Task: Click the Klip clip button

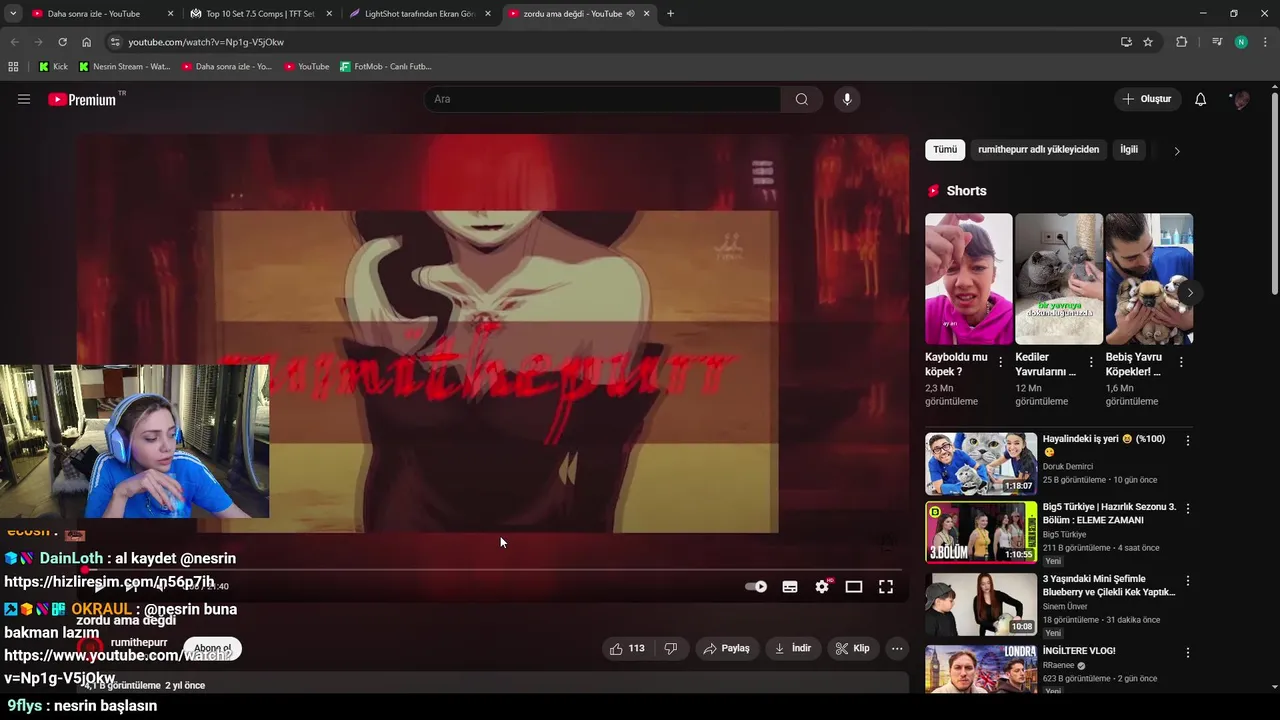Action: pyautogui.click(x=853, y=648)
